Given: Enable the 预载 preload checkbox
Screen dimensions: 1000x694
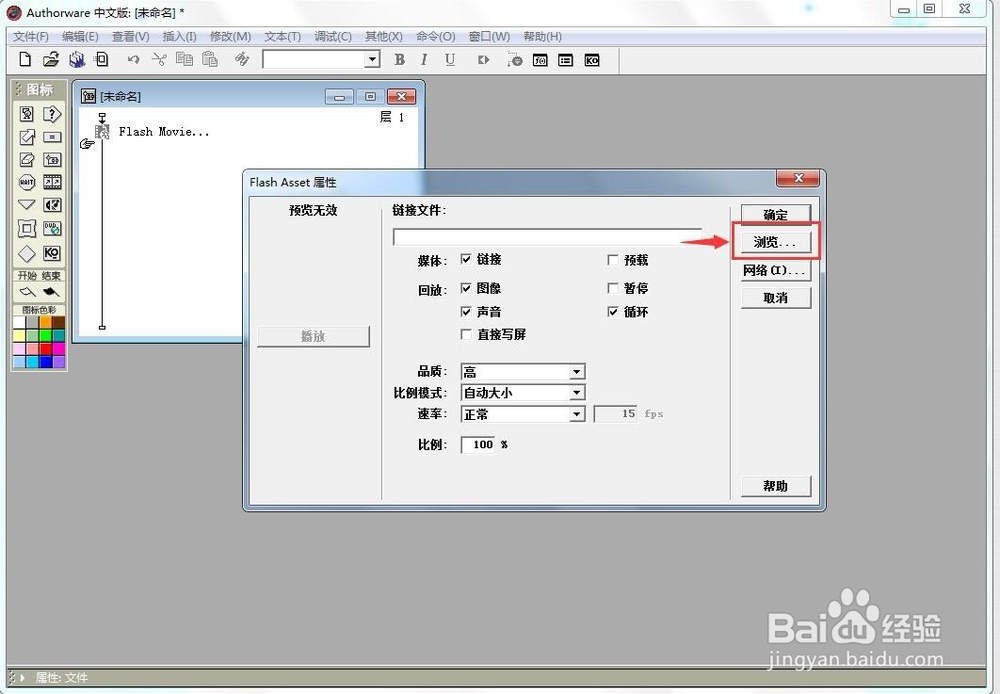Looking at the screenshot, I should 613,260.
